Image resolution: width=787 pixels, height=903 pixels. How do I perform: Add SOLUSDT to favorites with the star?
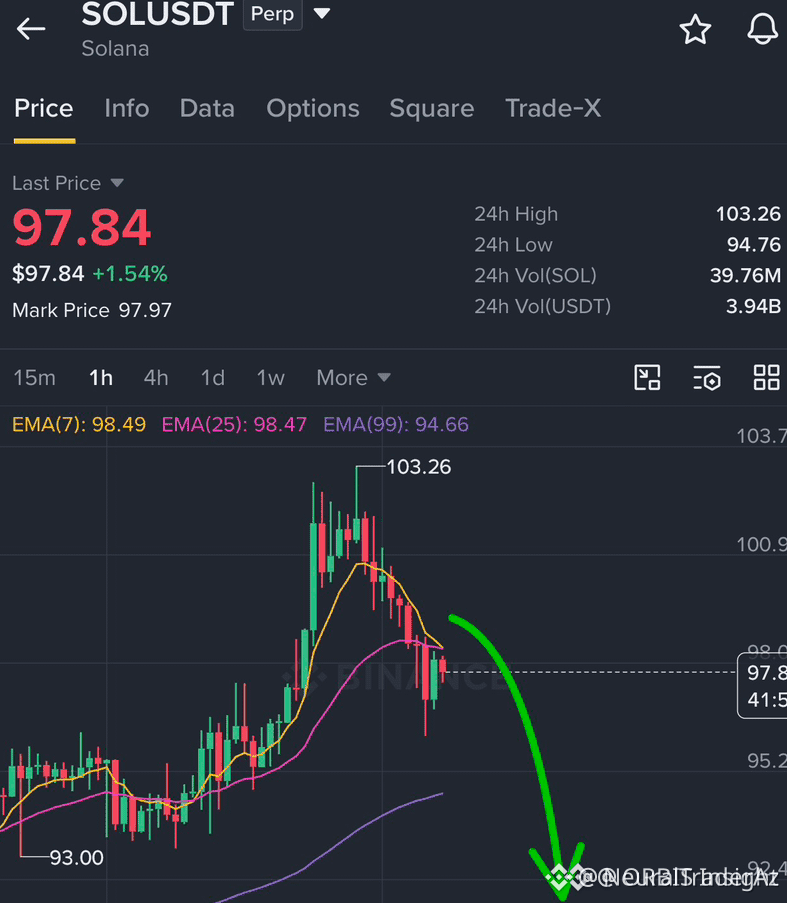(695, 29)
